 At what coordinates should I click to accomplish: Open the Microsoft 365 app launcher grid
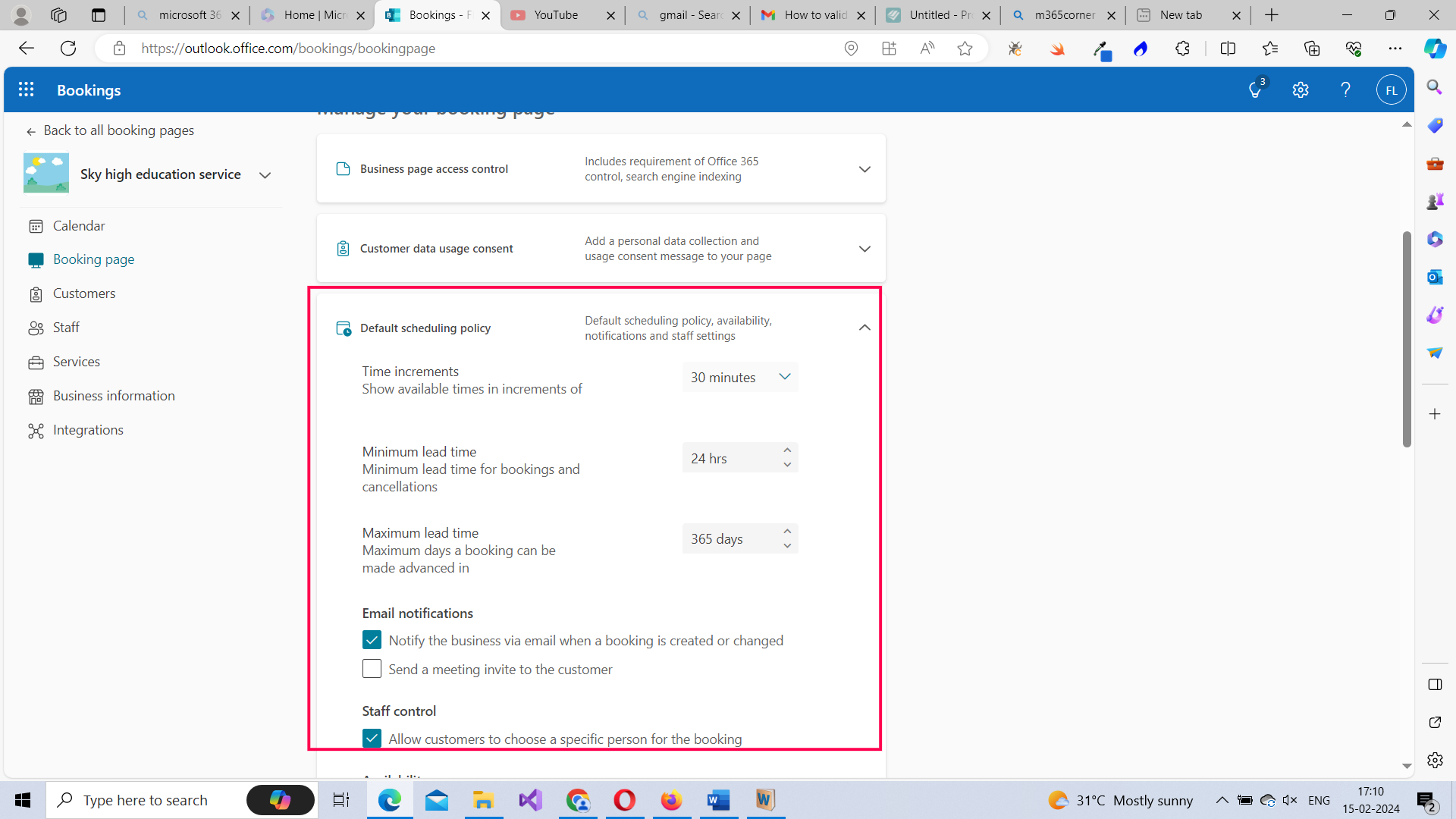pyautogui.click(x=26, y=89)
